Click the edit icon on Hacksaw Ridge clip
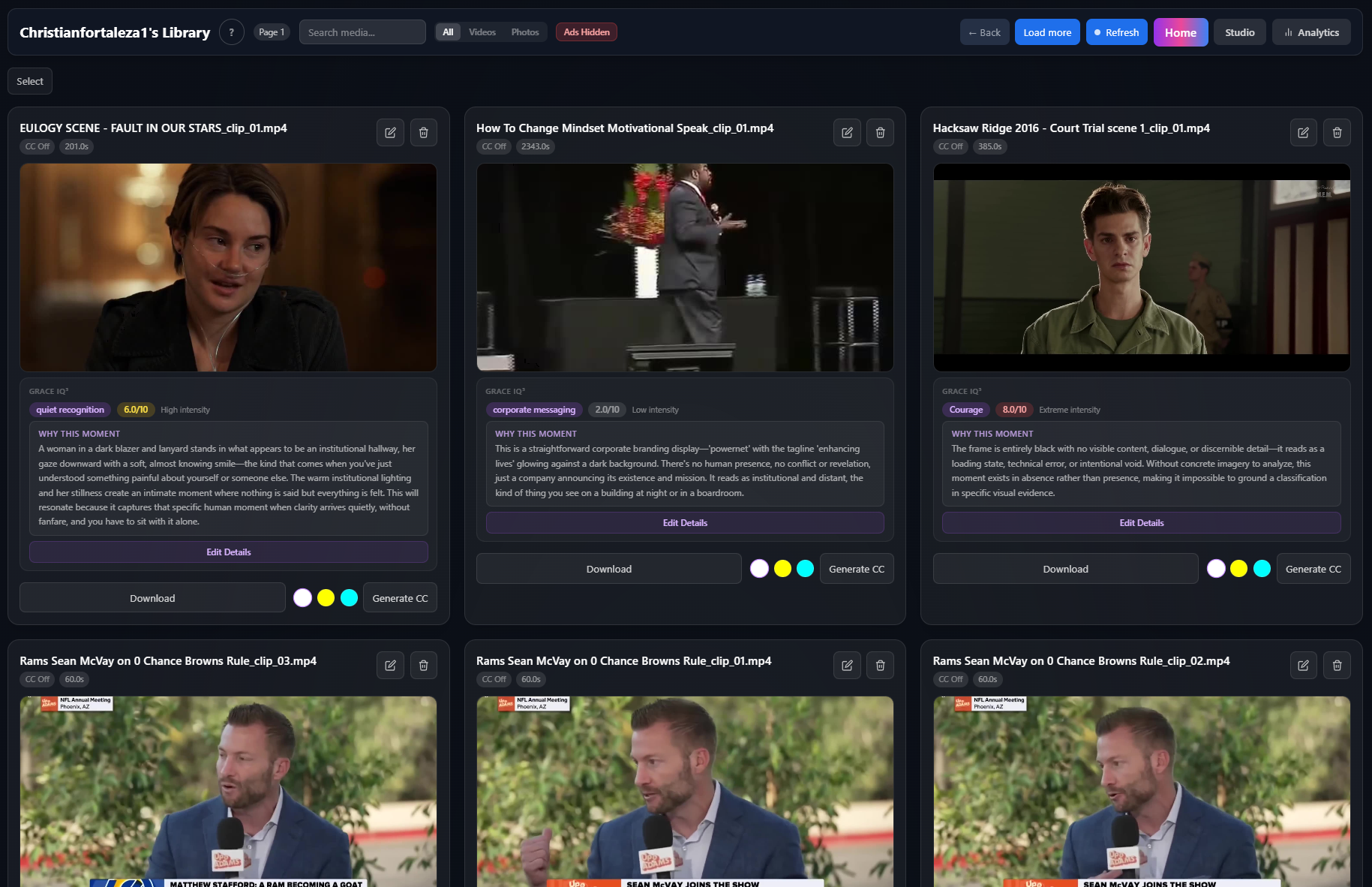Viewport: 1372px width, 887px height. [1304, 133]
